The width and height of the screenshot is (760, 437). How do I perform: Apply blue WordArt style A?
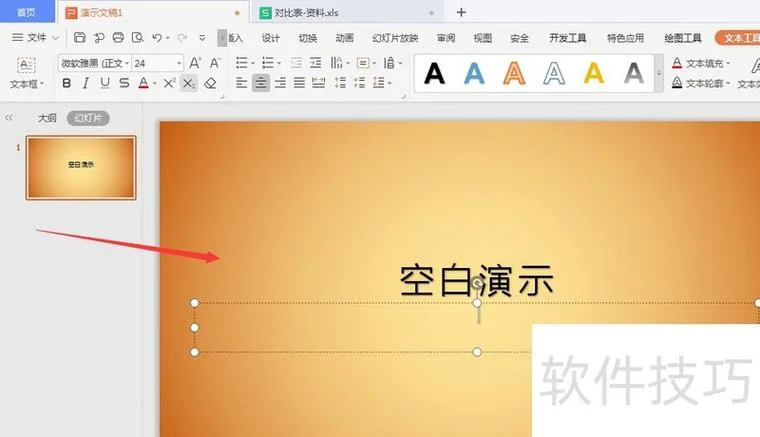(x=474, y=74)
